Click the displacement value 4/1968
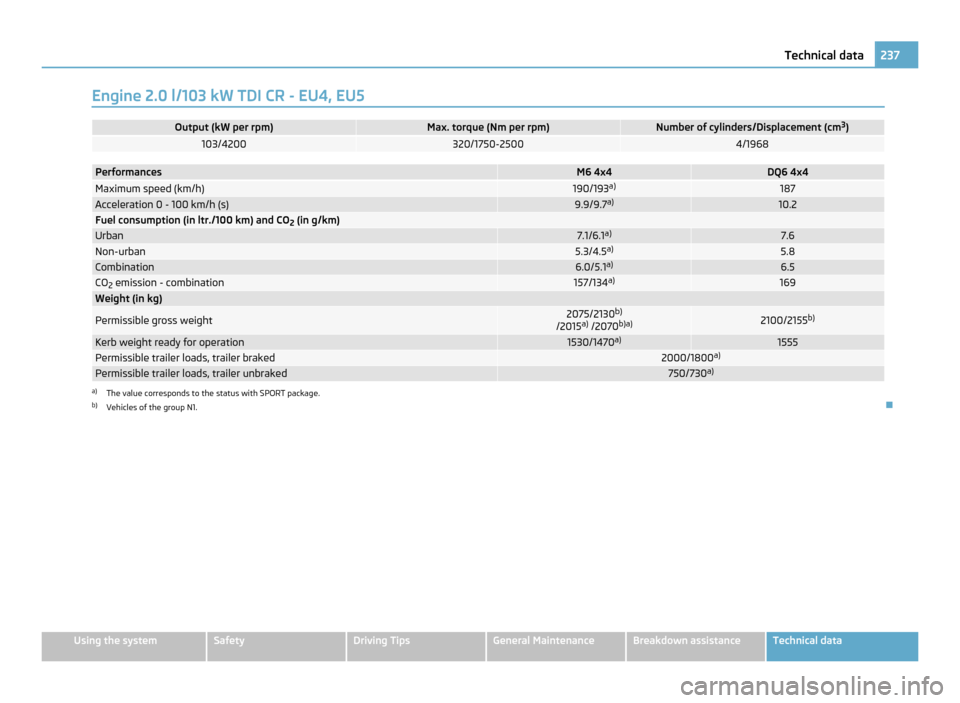This screenshot has width=960, height=703. [752, 144]
